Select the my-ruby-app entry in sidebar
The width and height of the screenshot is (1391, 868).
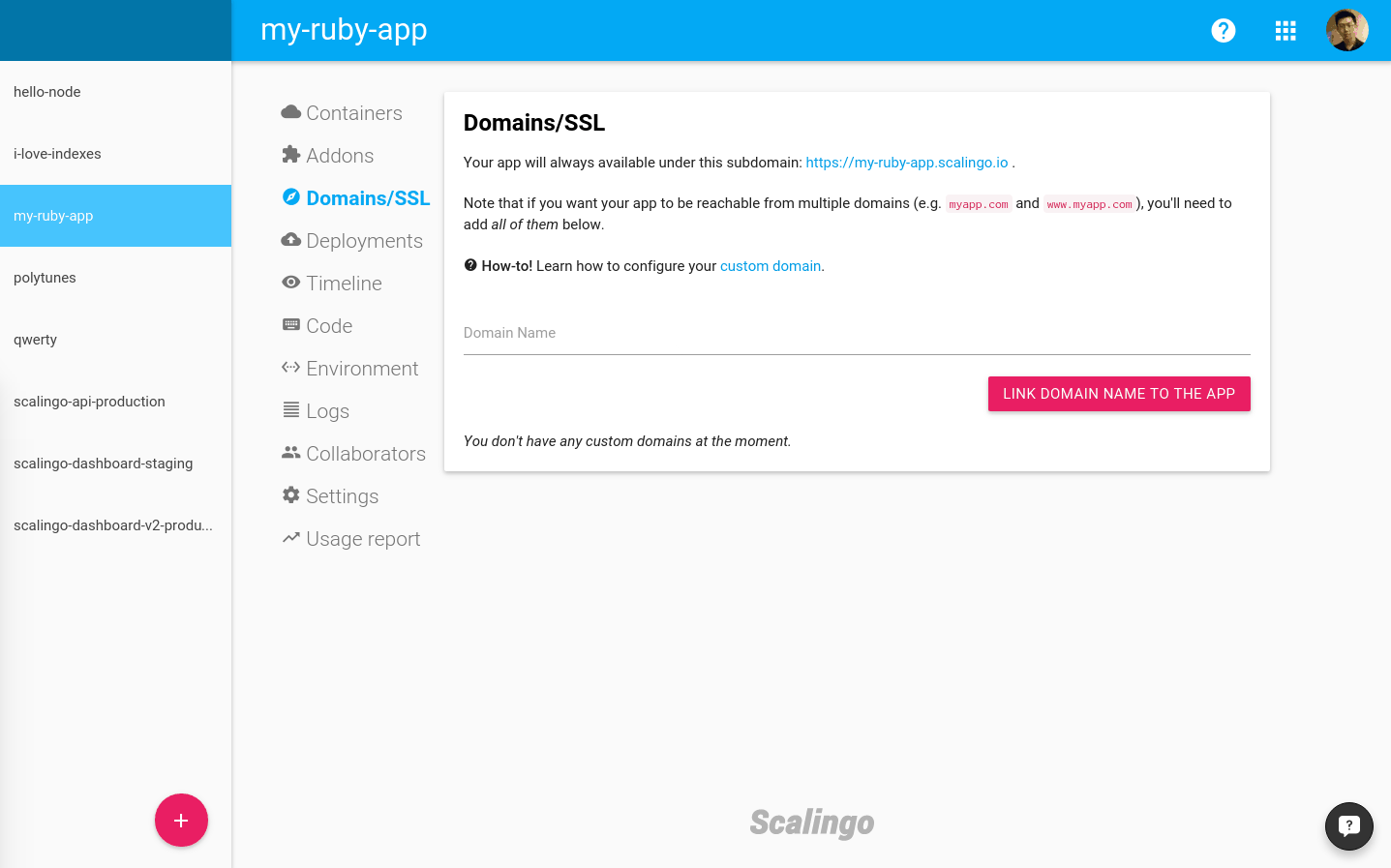(x=53, y=216)
